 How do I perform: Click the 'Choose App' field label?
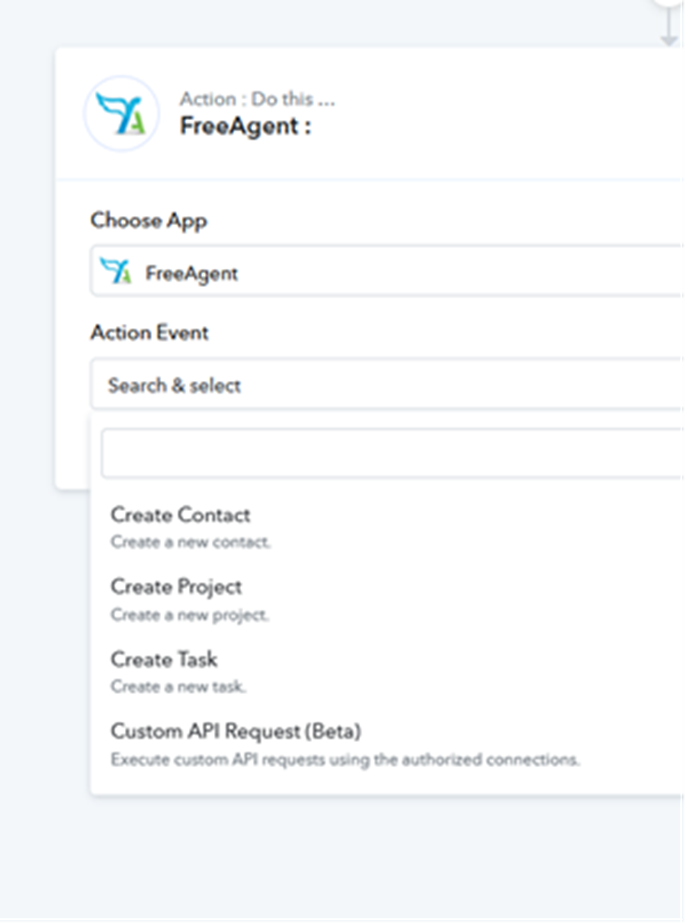(x=149, y=220)
